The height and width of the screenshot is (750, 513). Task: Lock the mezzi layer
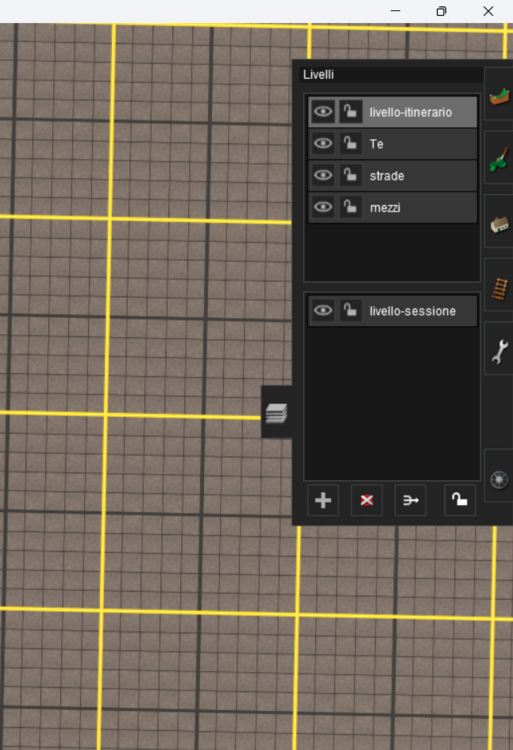click(350, 207)
